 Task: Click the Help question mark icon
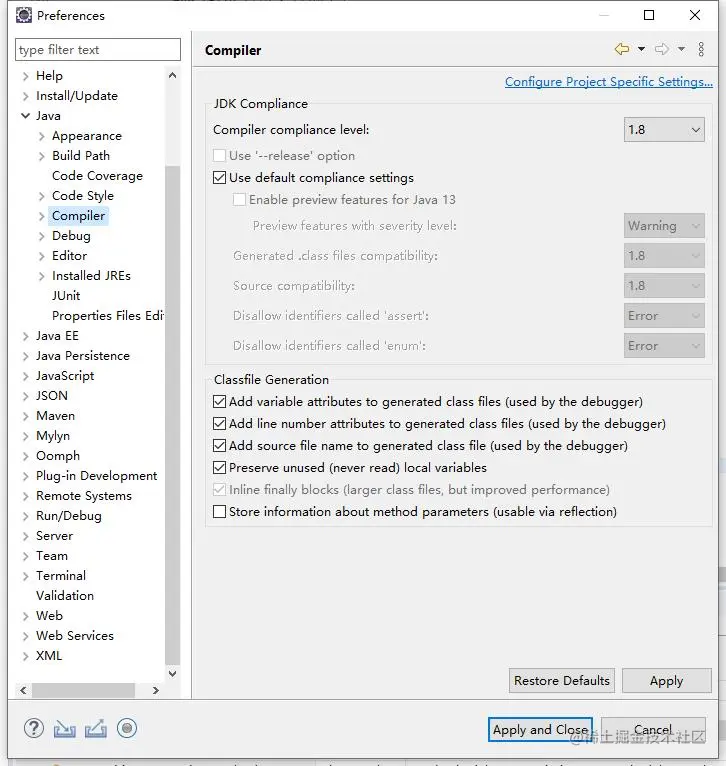(34, 728)
